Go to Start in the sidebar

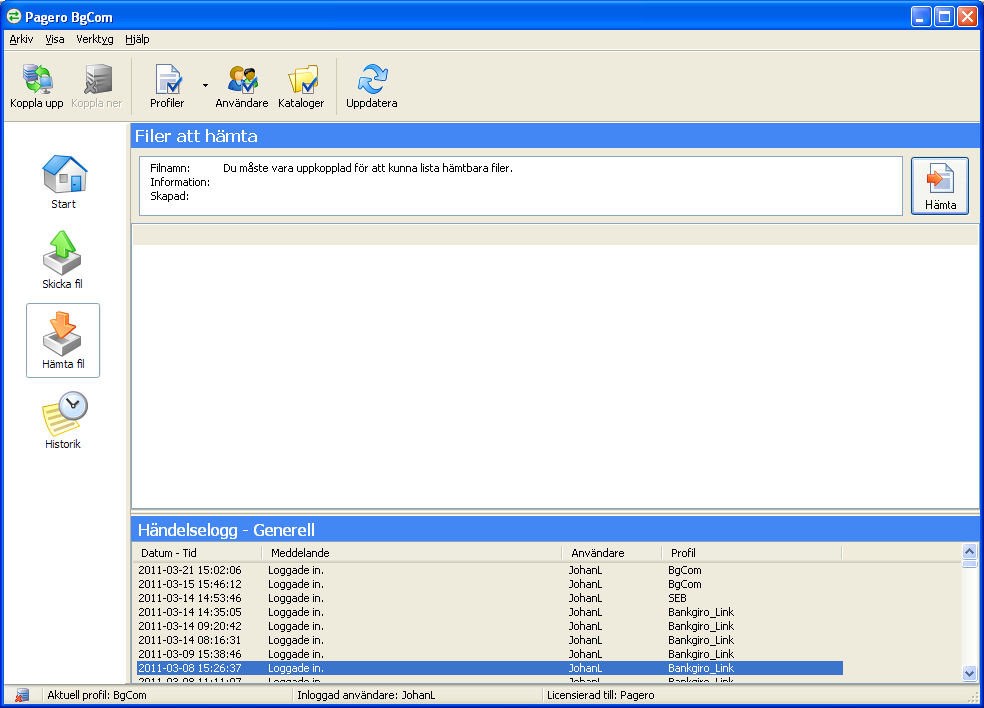click(63, 182)
